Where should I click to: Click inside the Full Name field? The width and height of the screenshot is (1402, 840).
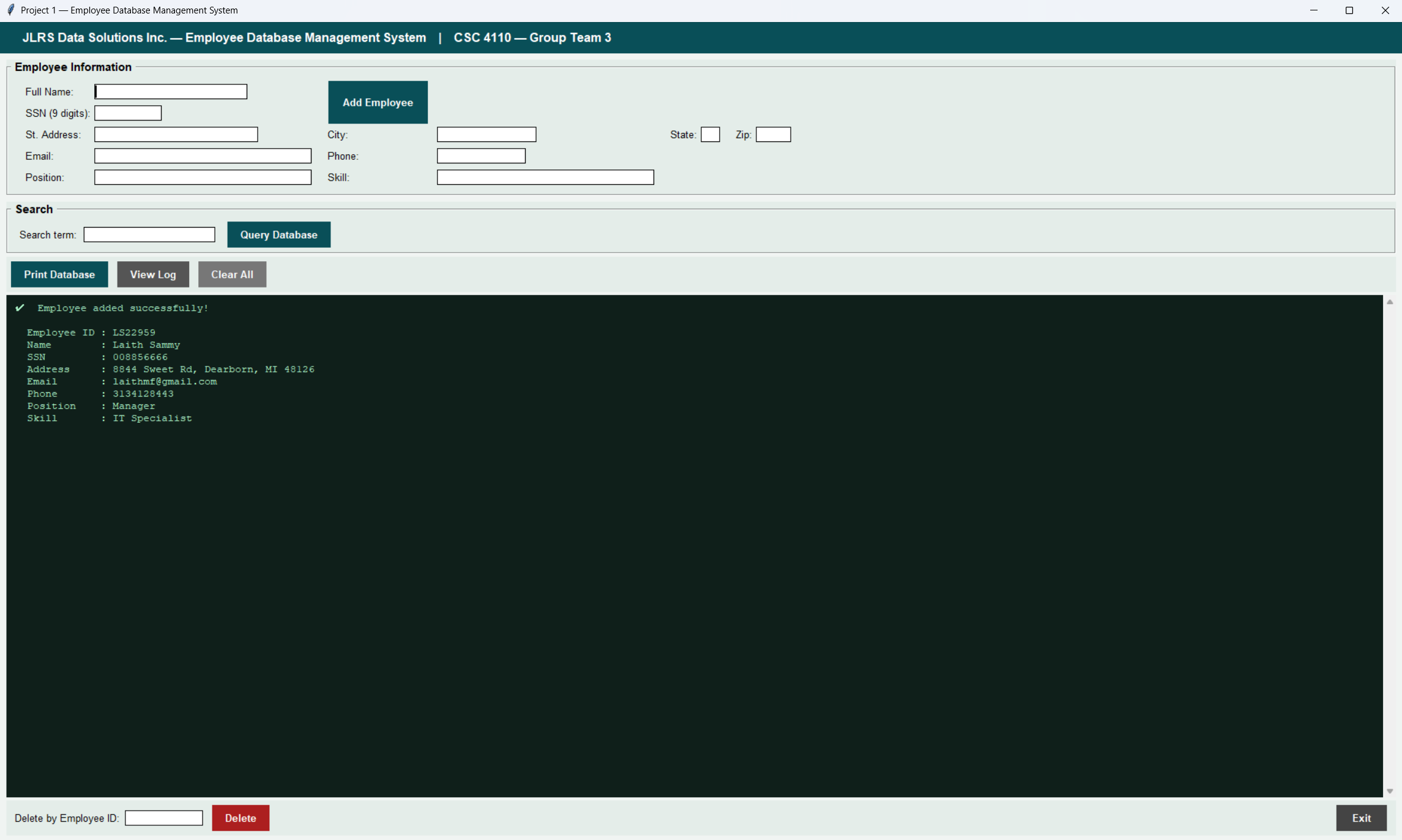[170, 91]
